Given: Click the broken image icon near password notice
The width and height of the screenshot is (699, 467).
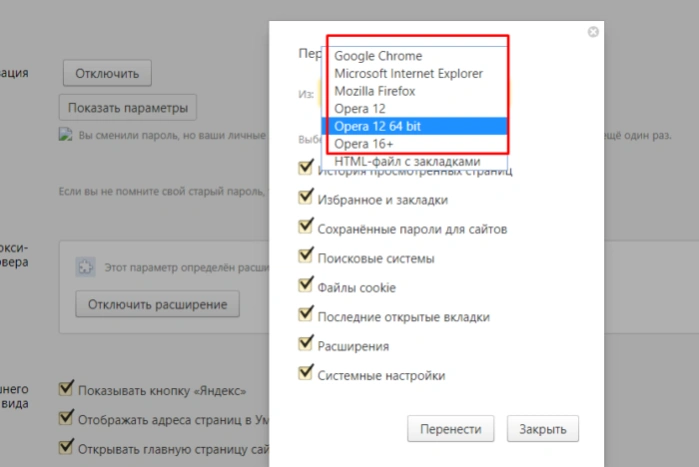Looking at the screenshot, I should (x=66, y=135).
